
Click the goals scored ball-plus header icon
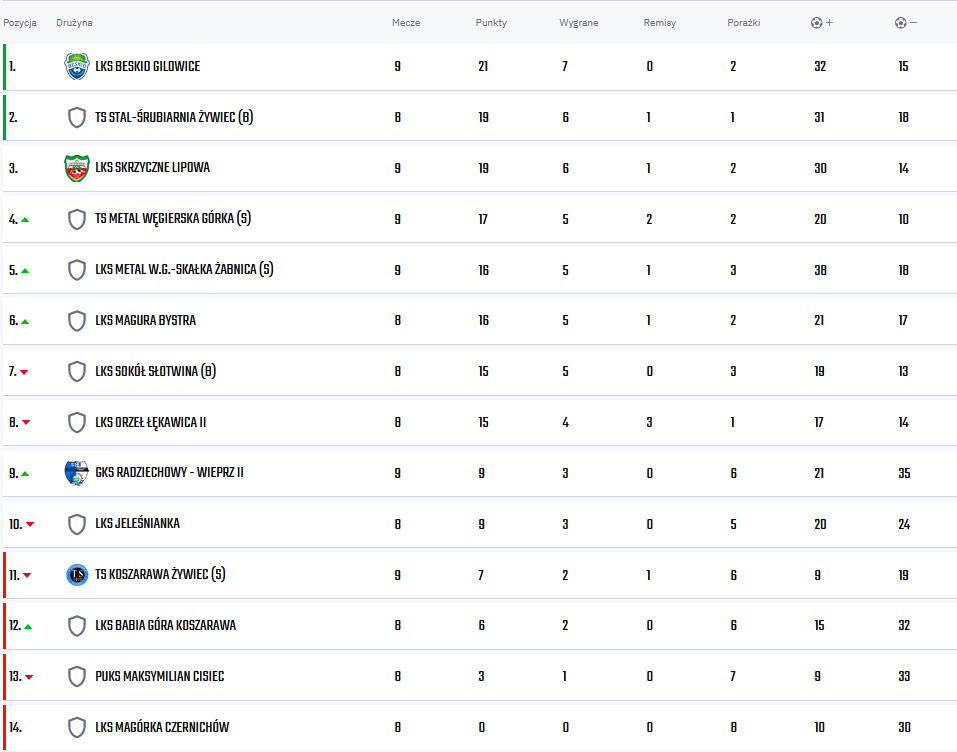[822, 23]
